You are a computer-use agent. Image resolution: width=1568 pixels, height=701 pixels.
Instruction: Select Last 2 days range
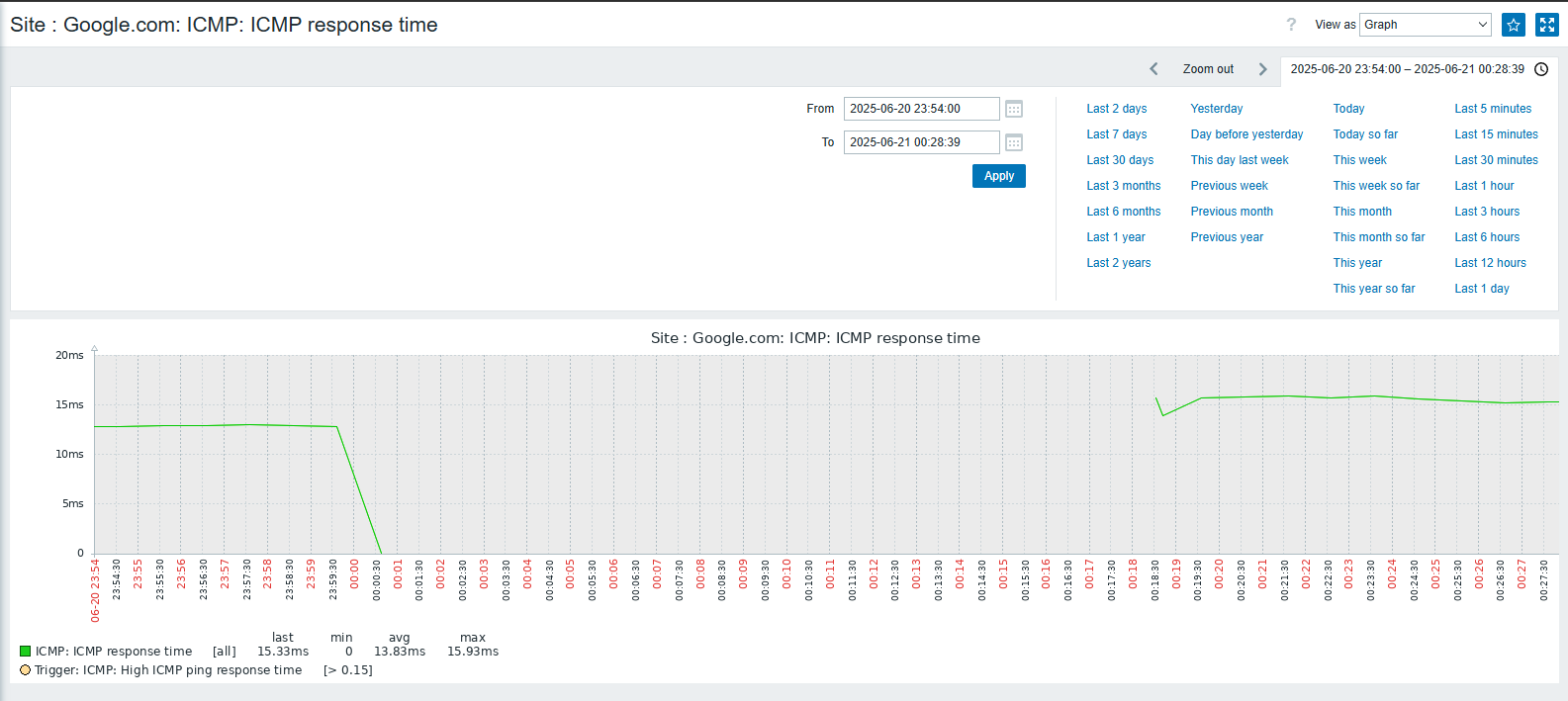tap(1117, 109)
